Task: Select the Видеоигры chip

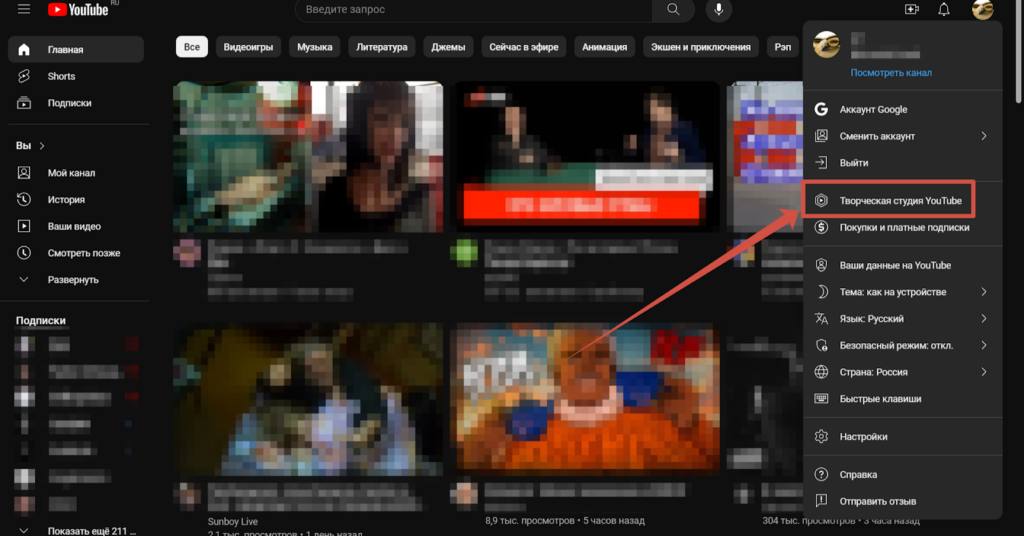Action: pos(248,47)
